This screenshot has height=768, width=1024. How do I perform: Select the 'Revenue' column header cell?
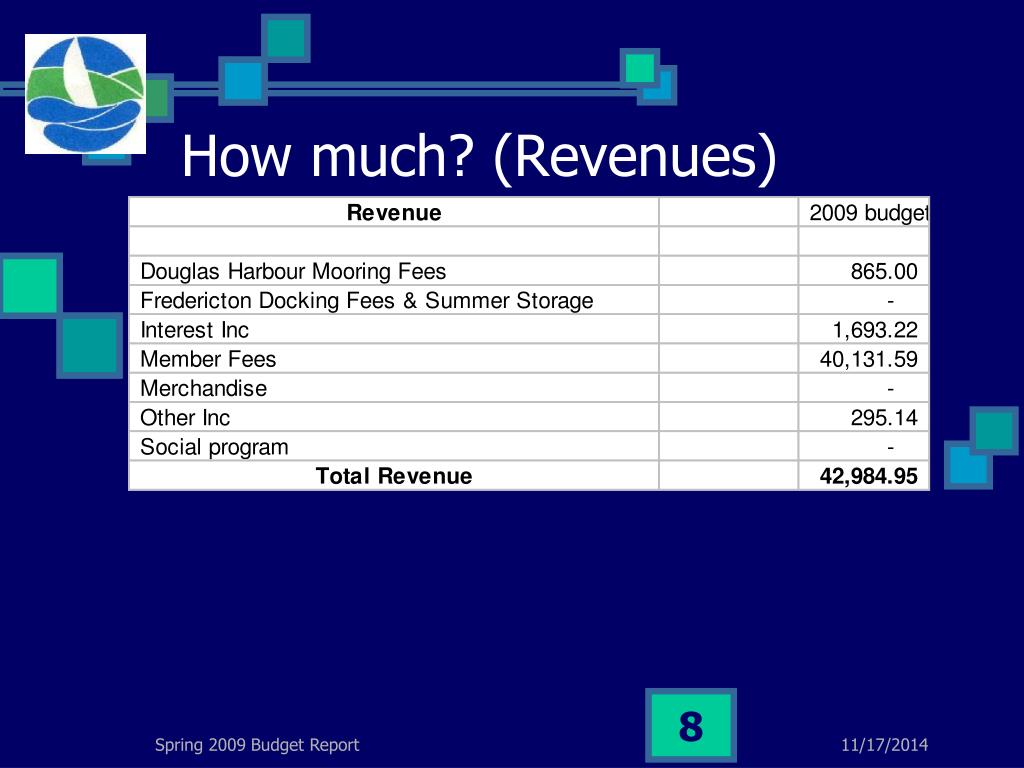[x=394, y=212]
